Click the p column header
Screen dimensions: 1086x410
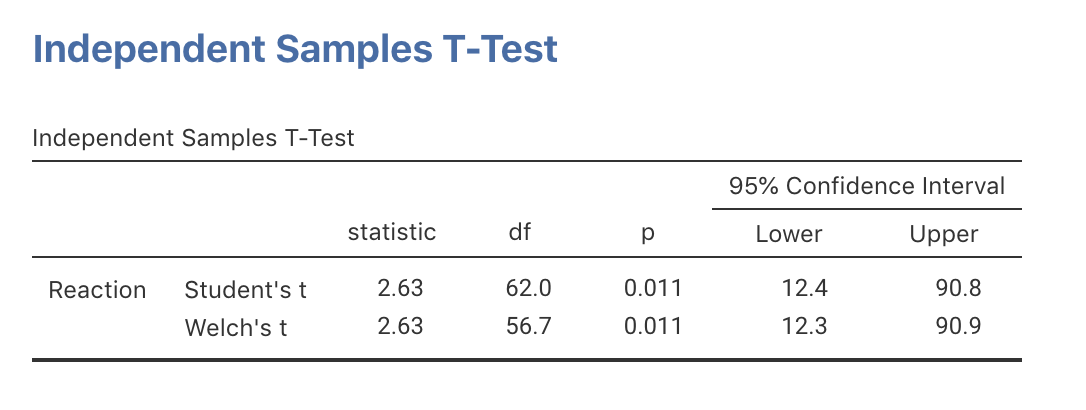pyautogui.click(x=647, y=234)
